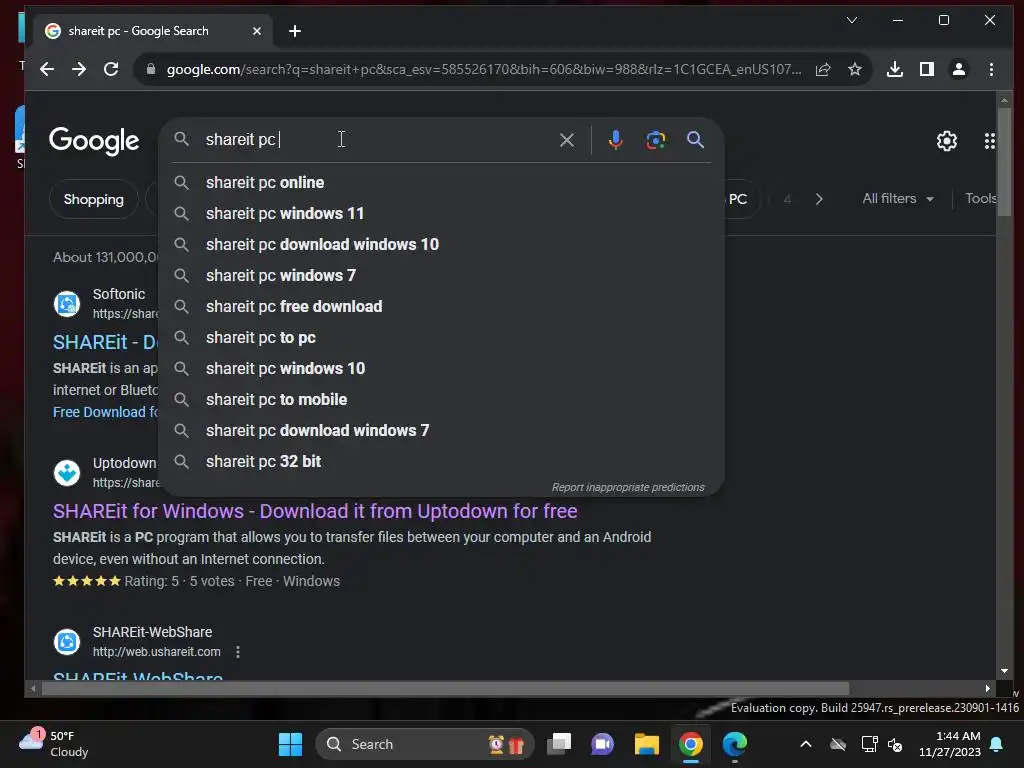Choose suggestion shareit pc windows 10
The width and height of the screenshot is (1024, 768).
click(x=441, y=368)
